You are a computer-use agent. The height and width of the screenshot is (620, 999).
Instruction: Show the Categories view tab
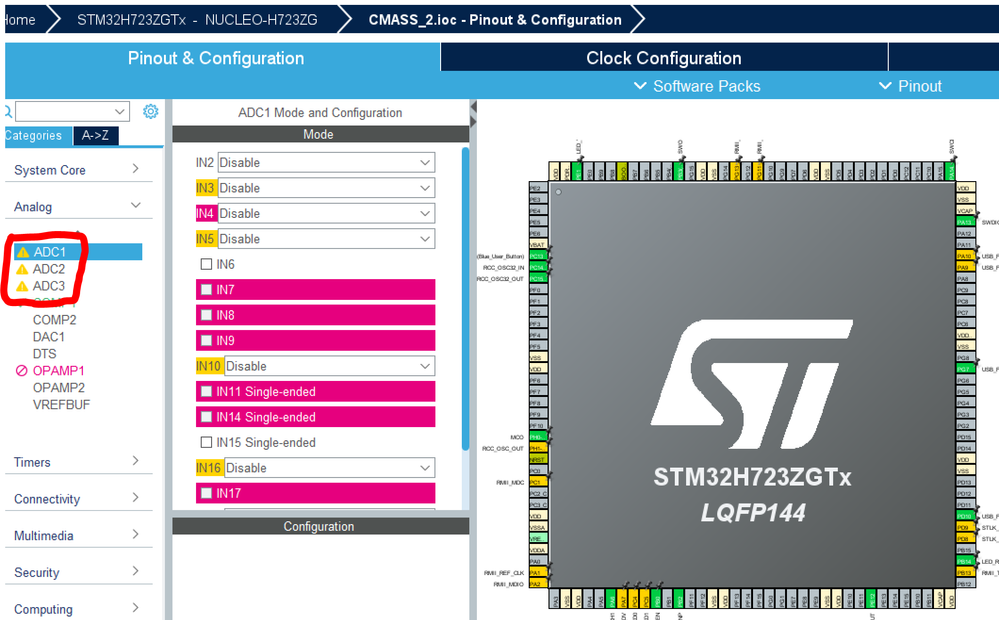(38, 136)
